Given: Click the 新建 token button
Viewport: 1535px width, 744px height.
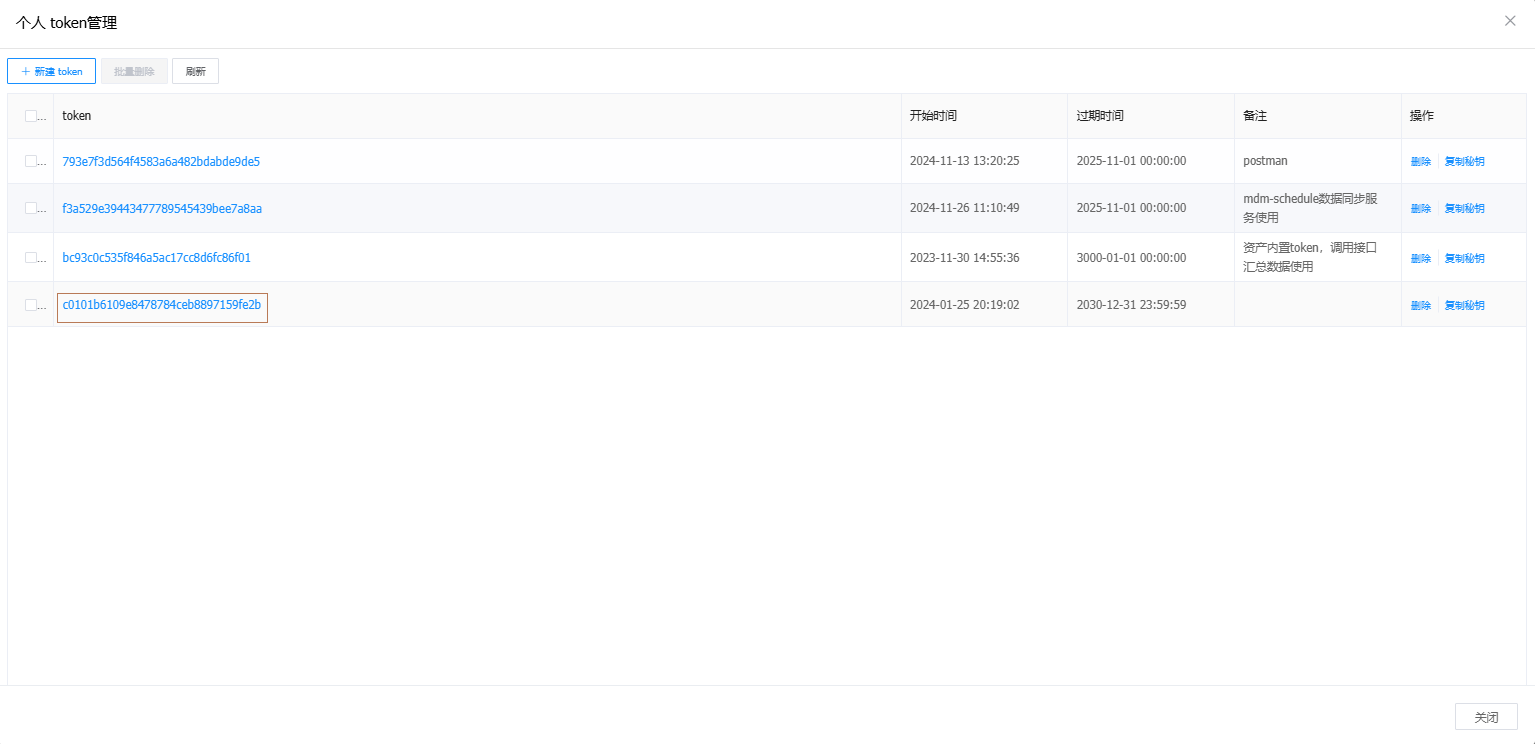Looking at the screenshot, I should pyautogui.click(x=51, y=71).
